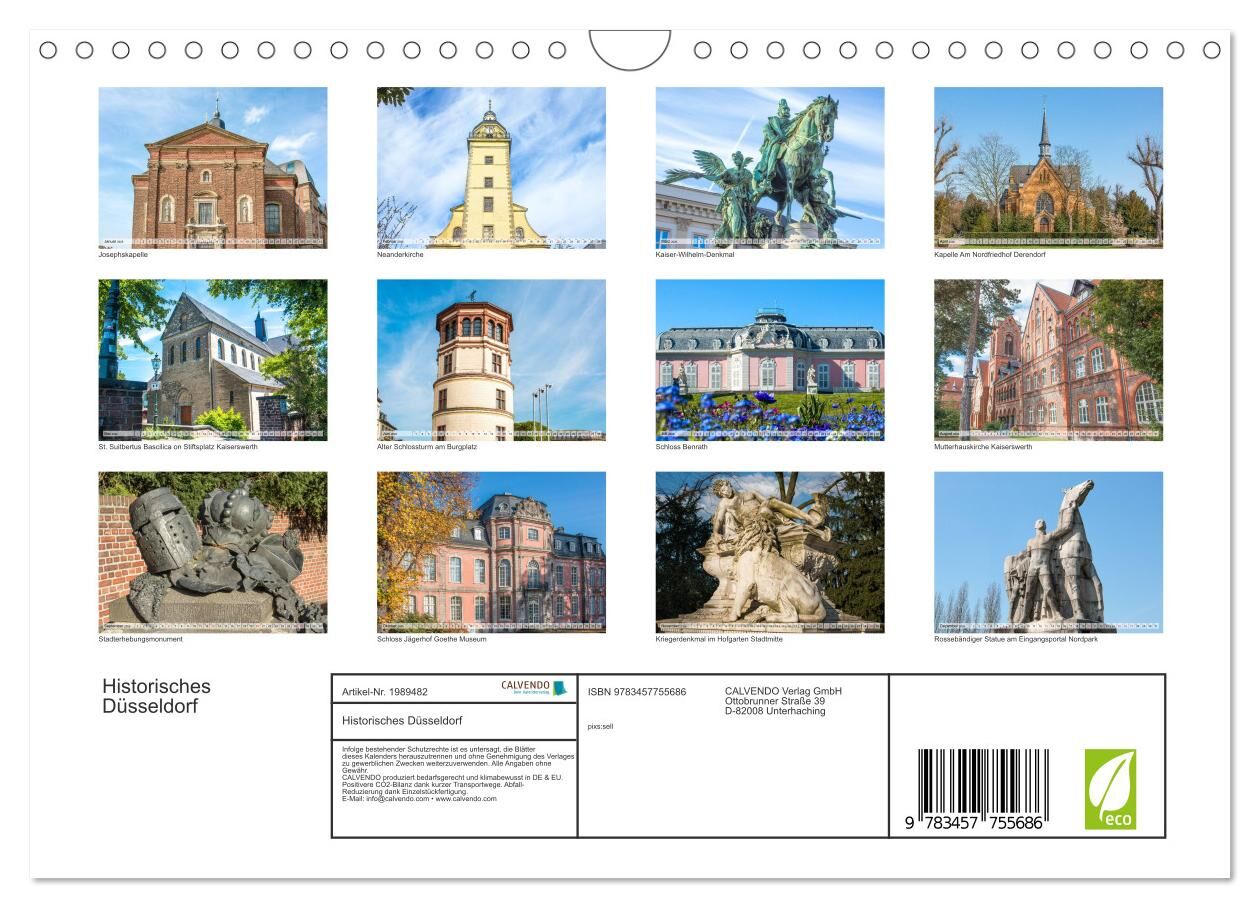
Task: Click the CALVENDO logo
Action: 533,688
